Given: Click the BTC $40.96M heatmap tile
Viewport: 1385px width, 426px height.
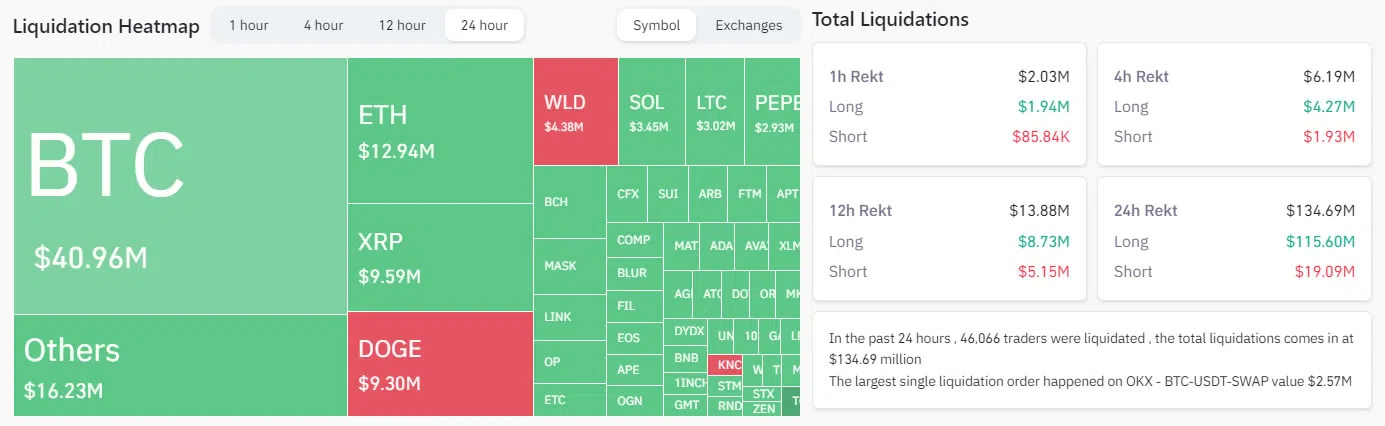Looking at the screenshot, I should [x=180, y=185].
